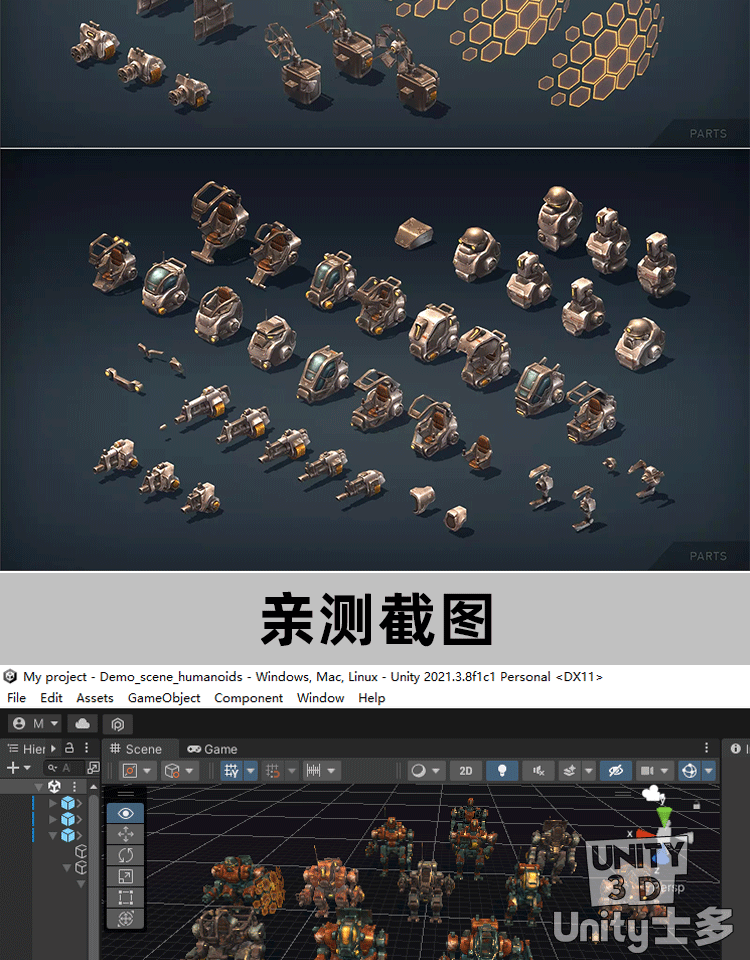Toggle grid visibility in Scene view
The width and height of the screenshot is (750, 960).
point(231,771)
